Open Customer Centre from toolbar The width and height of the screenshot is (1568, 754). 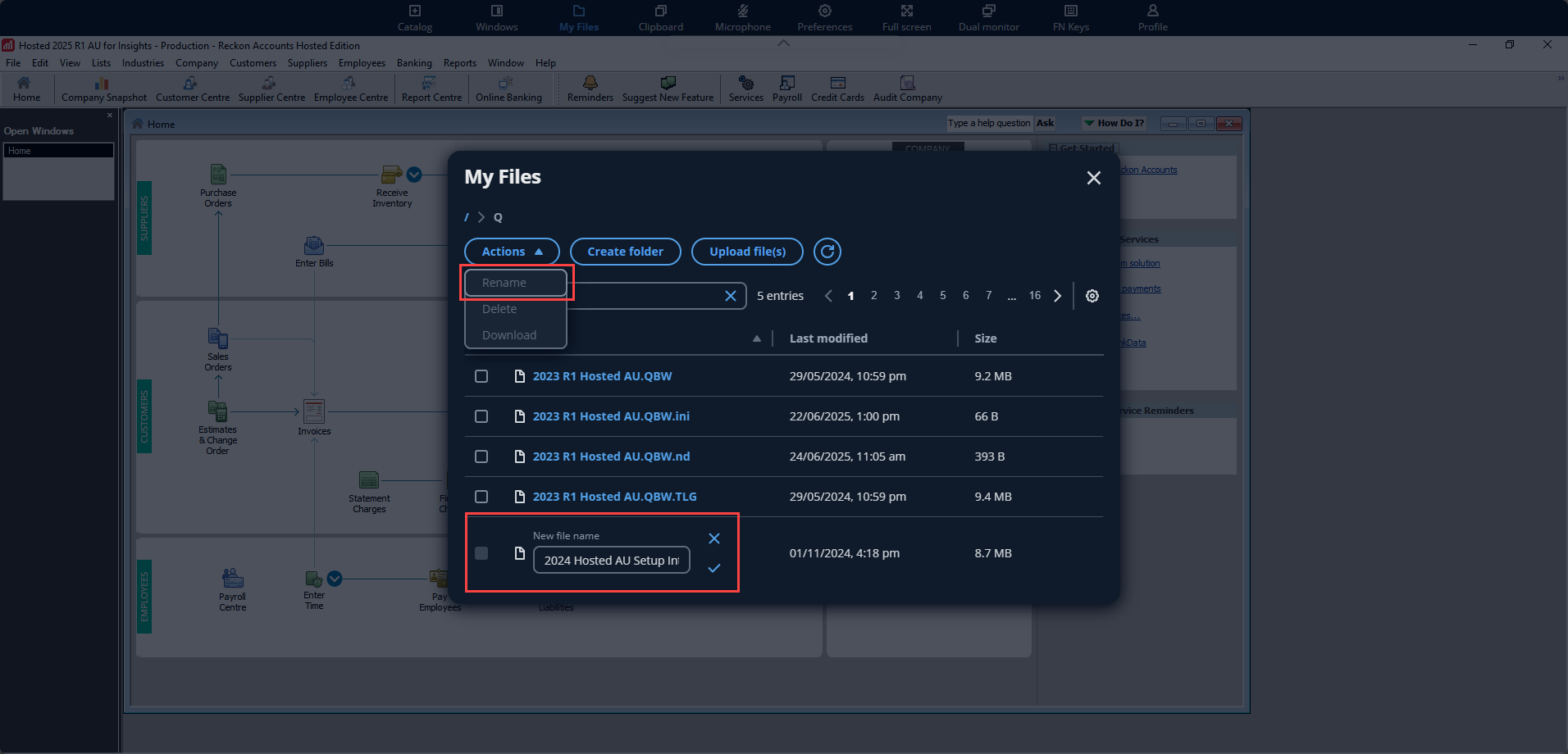(193, 89)
